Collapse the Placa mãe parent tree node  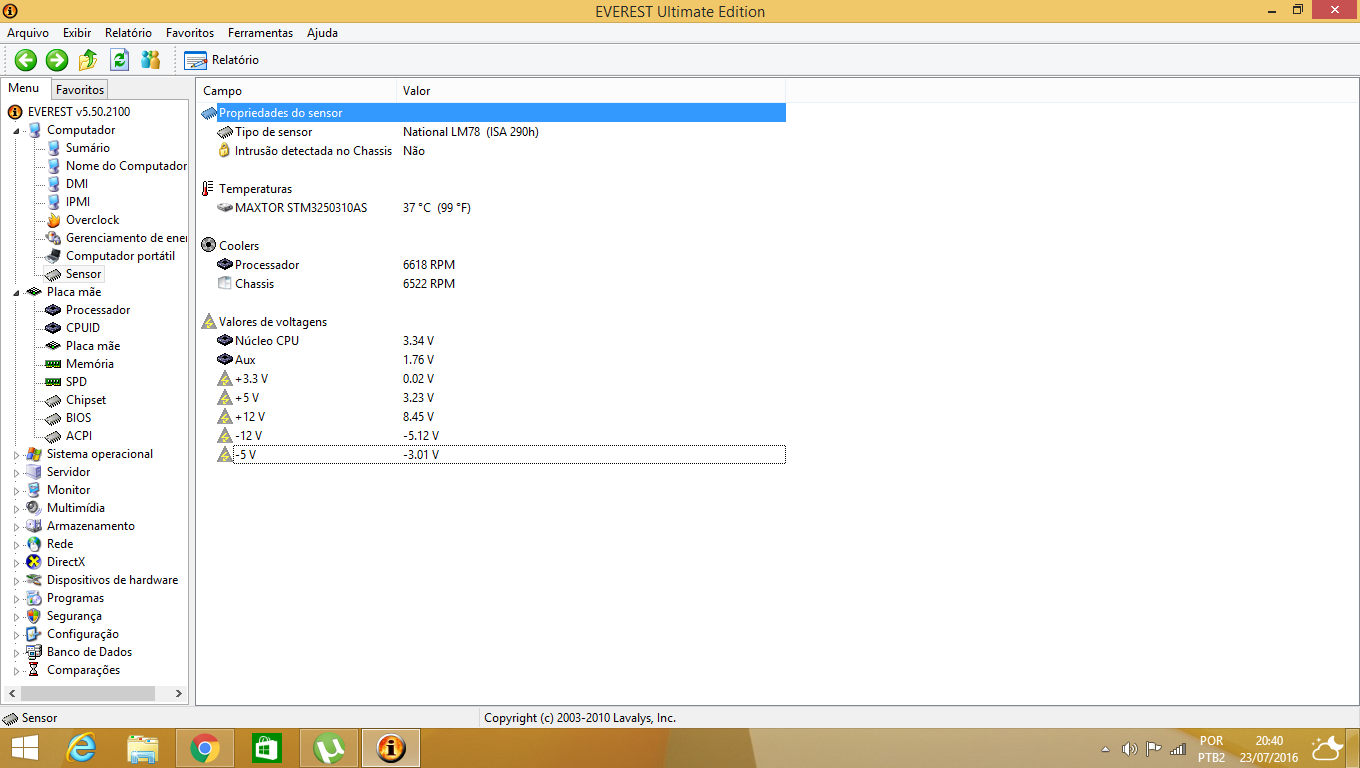tap(17, 292)
